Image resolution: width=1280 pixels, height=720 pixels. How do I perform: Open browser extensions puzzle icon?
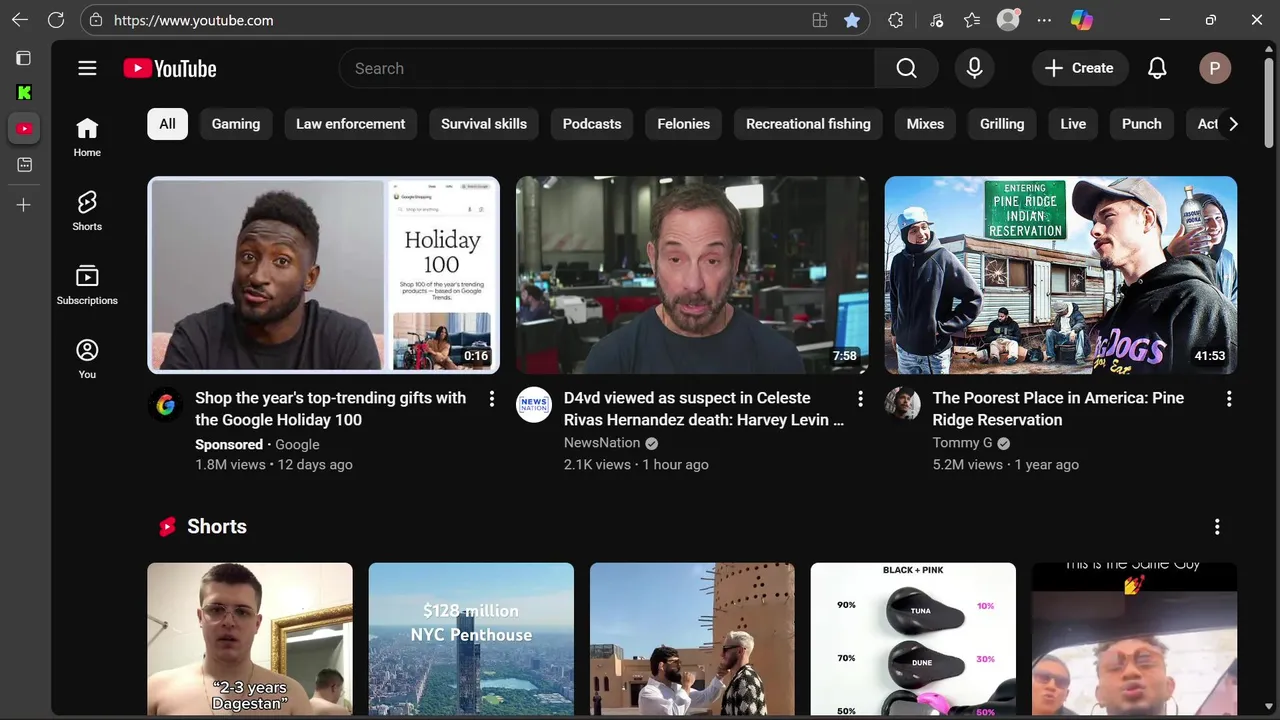coord(896,20)
